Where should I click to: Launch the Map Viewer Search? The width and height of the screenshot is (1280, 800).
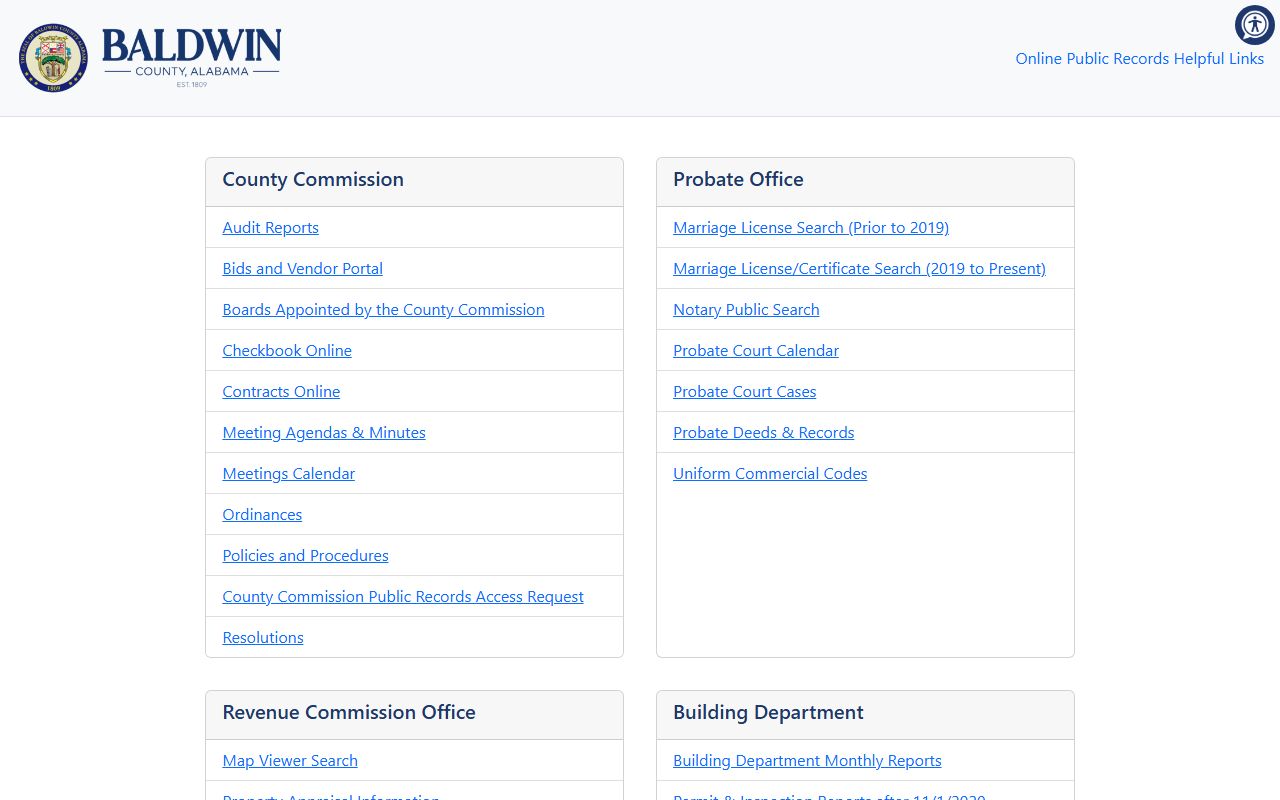pos(290,761)
